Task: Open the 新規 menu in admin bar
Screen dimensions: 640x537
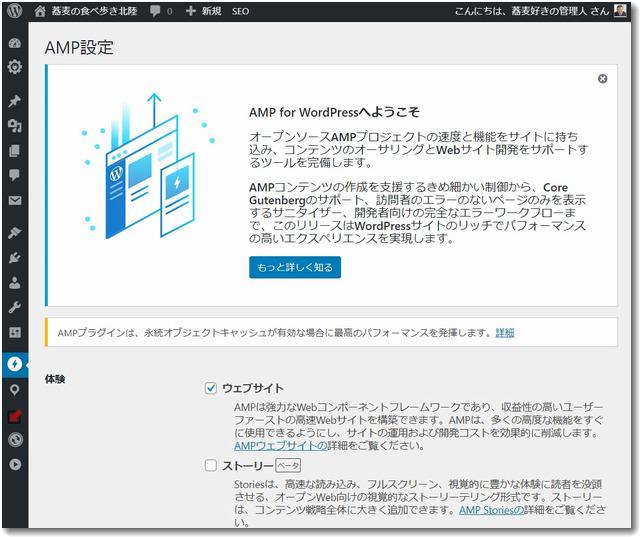Action: pos(203,11)
